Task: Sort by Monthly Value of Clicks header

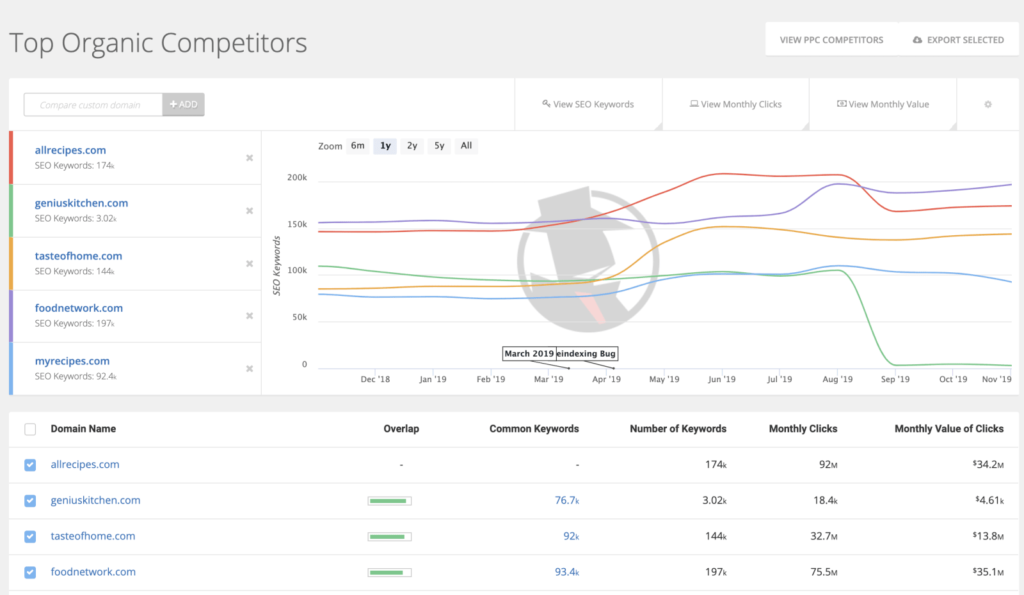Action: click(x=949, y=429)
